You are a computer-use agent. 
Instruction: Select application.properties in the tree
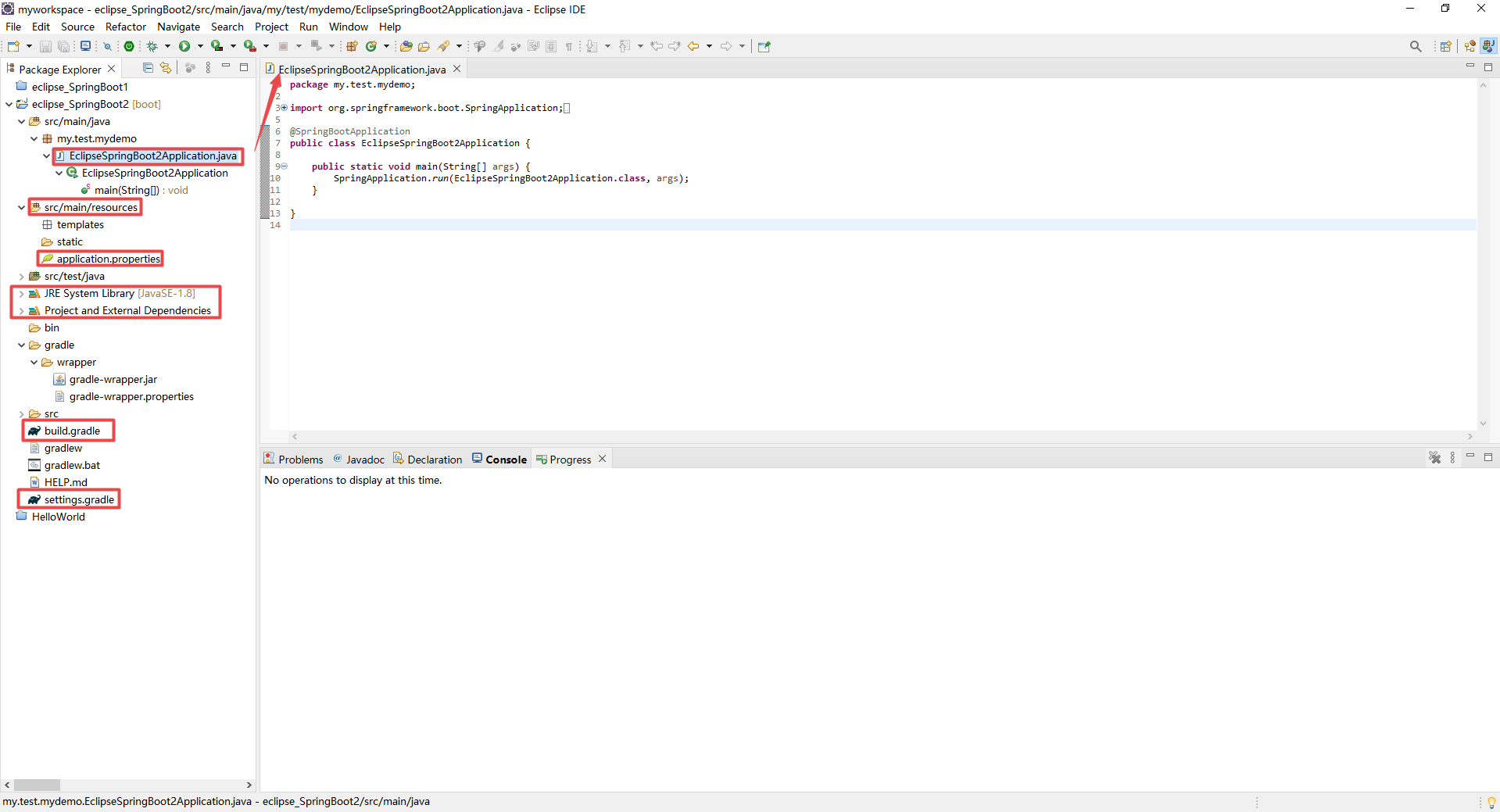click(109, 259)
